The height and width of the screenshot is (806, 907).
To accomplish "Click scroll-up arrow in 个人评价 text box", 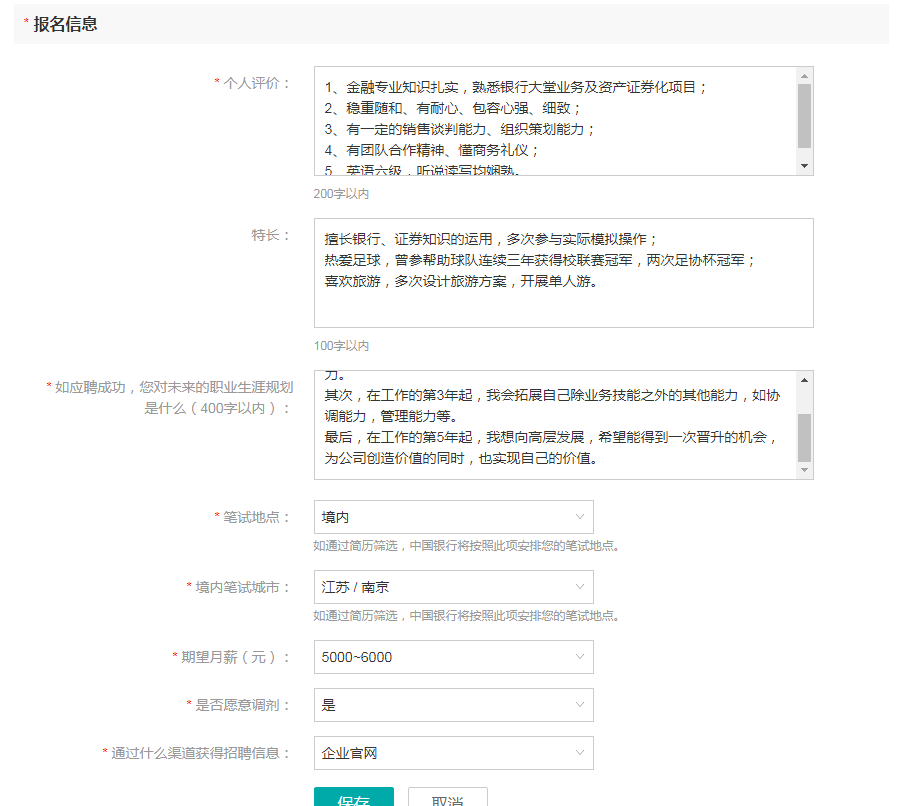I will click(x=804, y=75).
